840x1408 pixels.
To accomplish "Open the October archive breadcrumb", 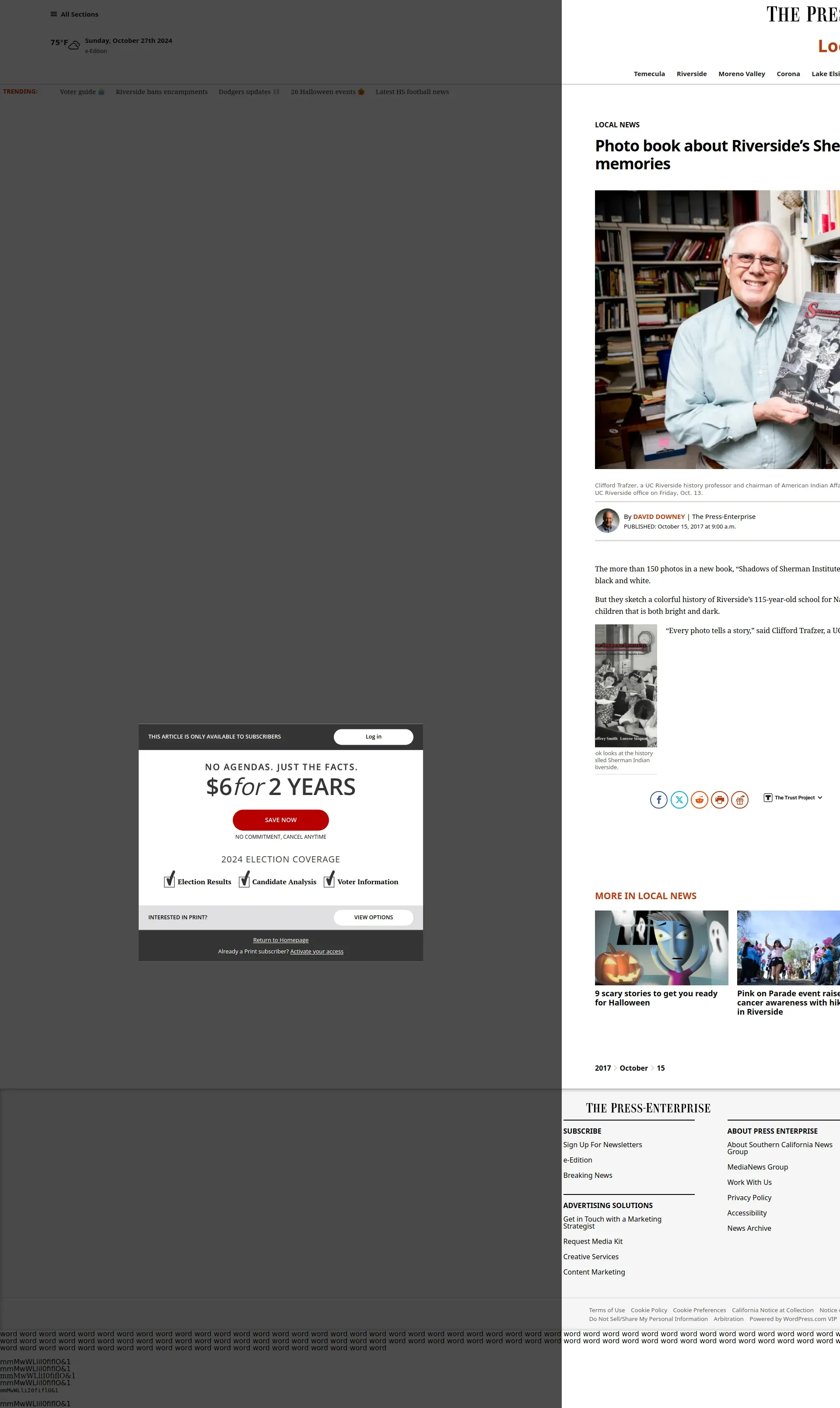I will click(x=633, y=1068).
